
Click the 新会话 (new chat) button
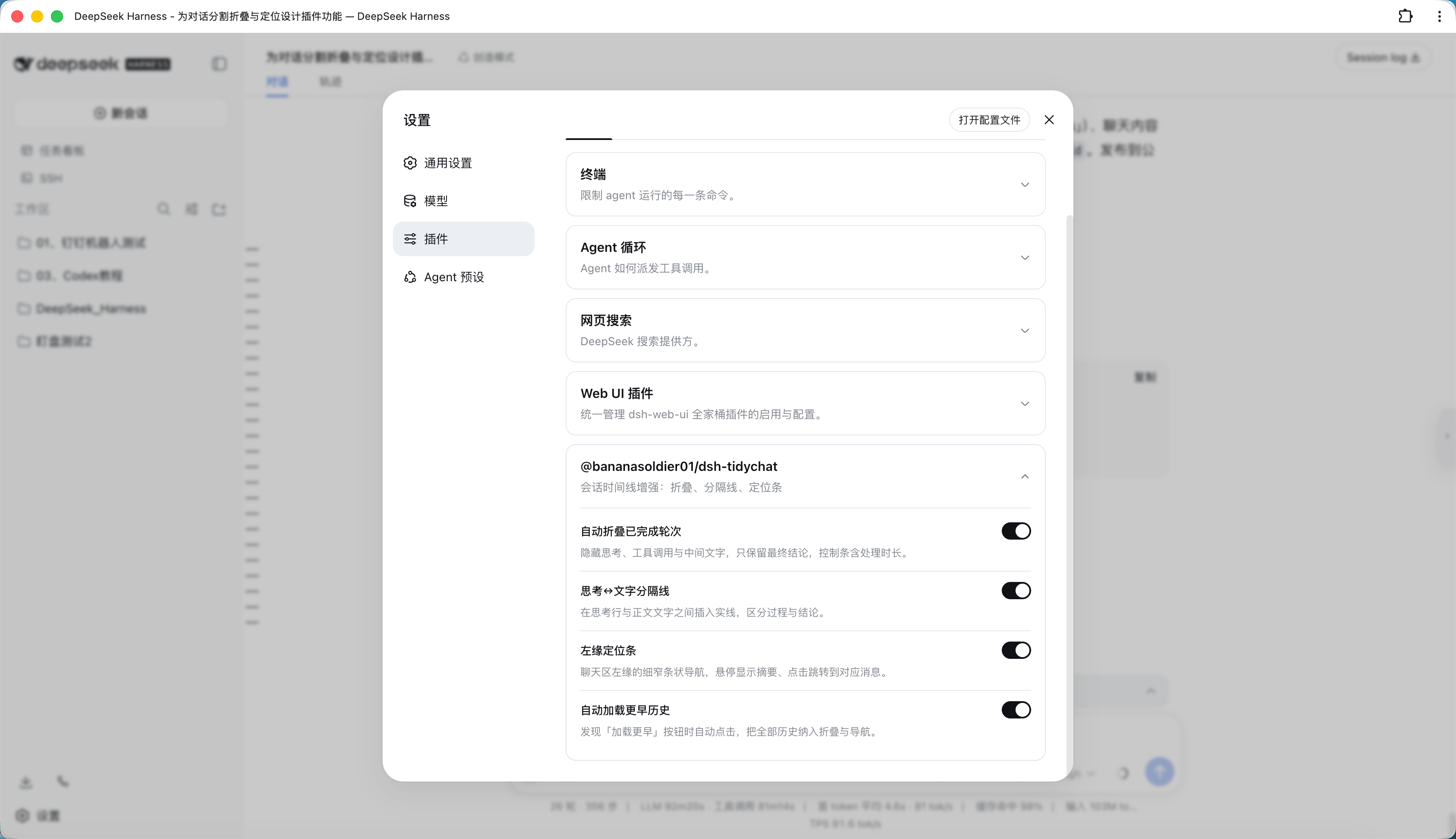click(x=121, y=113)
